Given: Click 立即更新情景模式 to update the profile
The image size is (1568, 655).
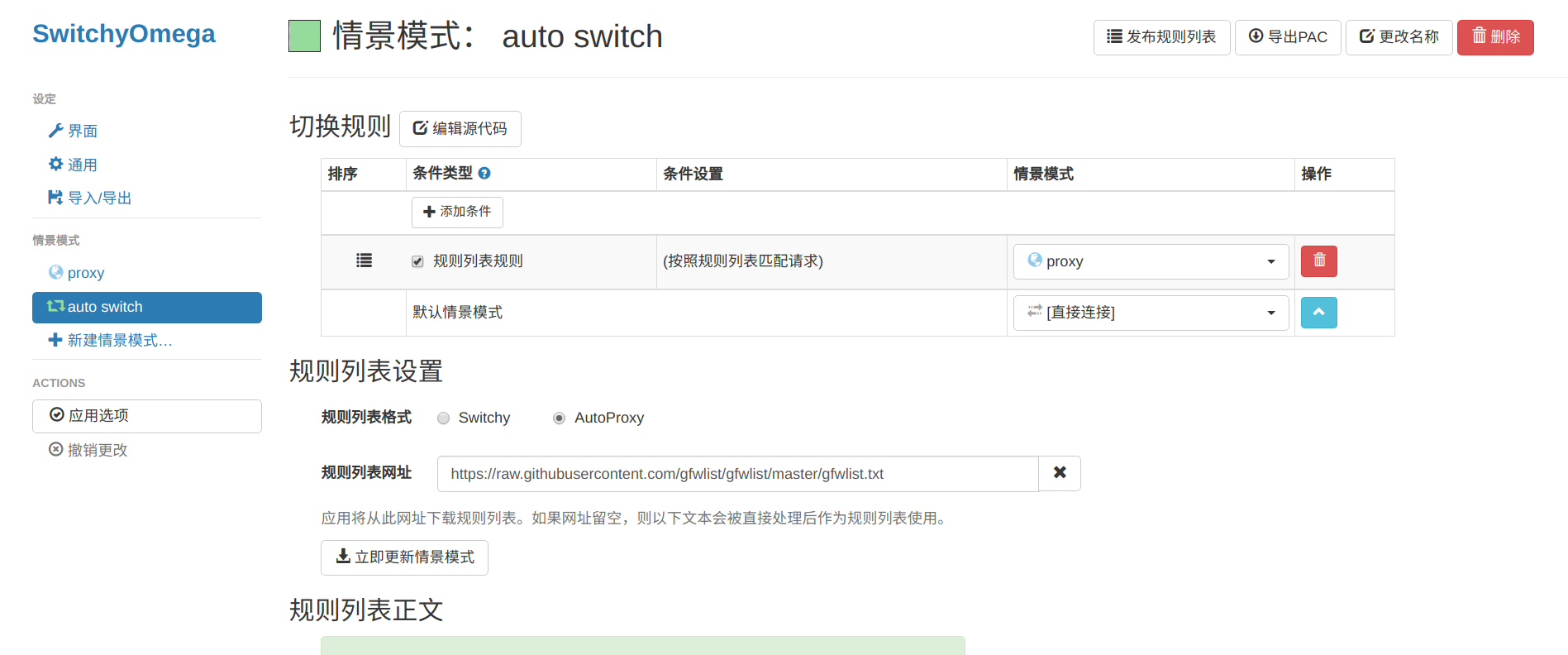Looking at the screenshot, I should pos(404,557).
